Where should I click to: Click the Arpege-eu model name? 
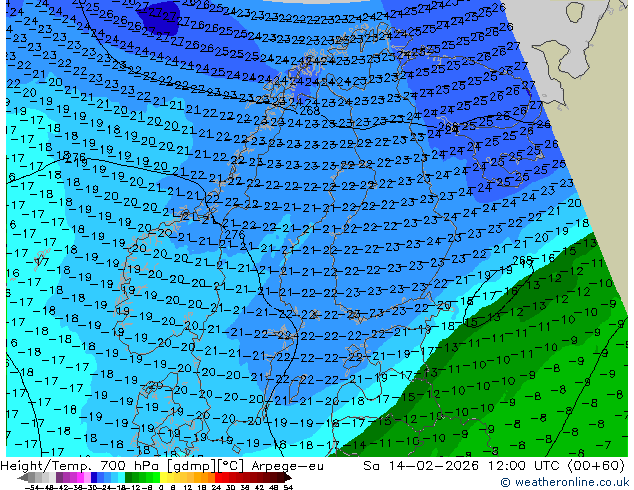287,466
